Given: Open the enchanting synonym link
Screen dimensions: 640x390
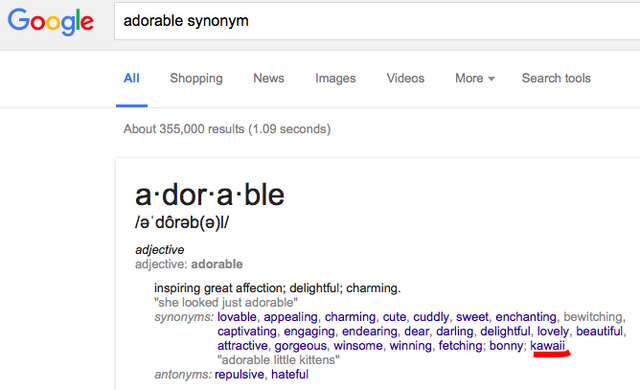Looking at the screenshot, I should [x=526, y=317].
